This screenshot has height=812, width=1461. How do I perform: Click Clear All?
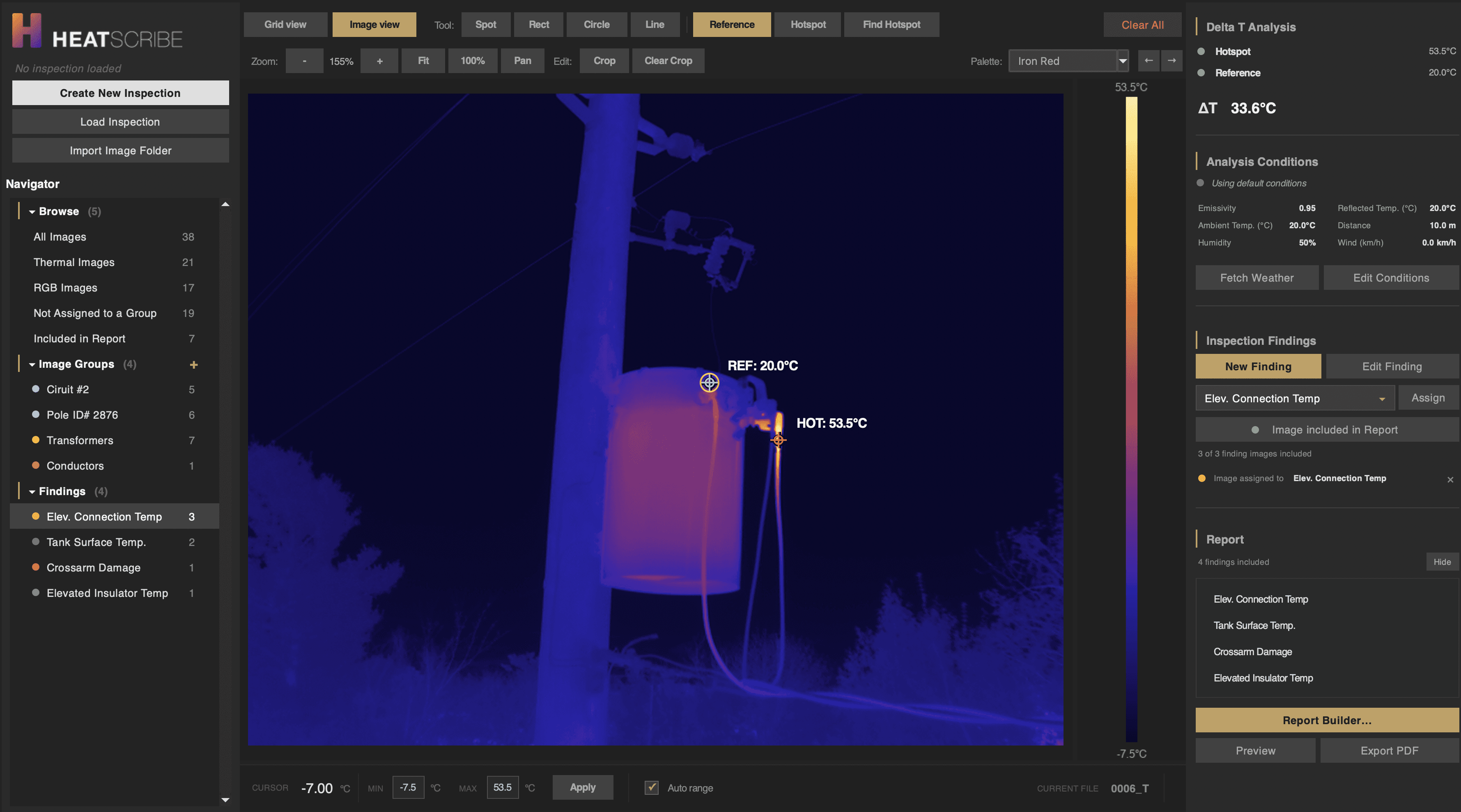[x=1142, y=24]
